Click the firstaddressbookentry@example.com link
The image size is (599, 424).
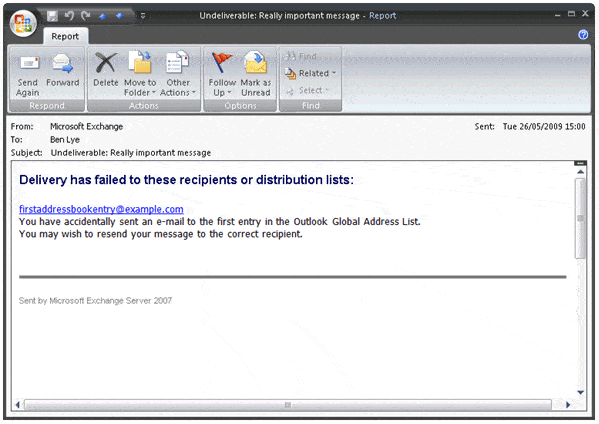point(101,209)
